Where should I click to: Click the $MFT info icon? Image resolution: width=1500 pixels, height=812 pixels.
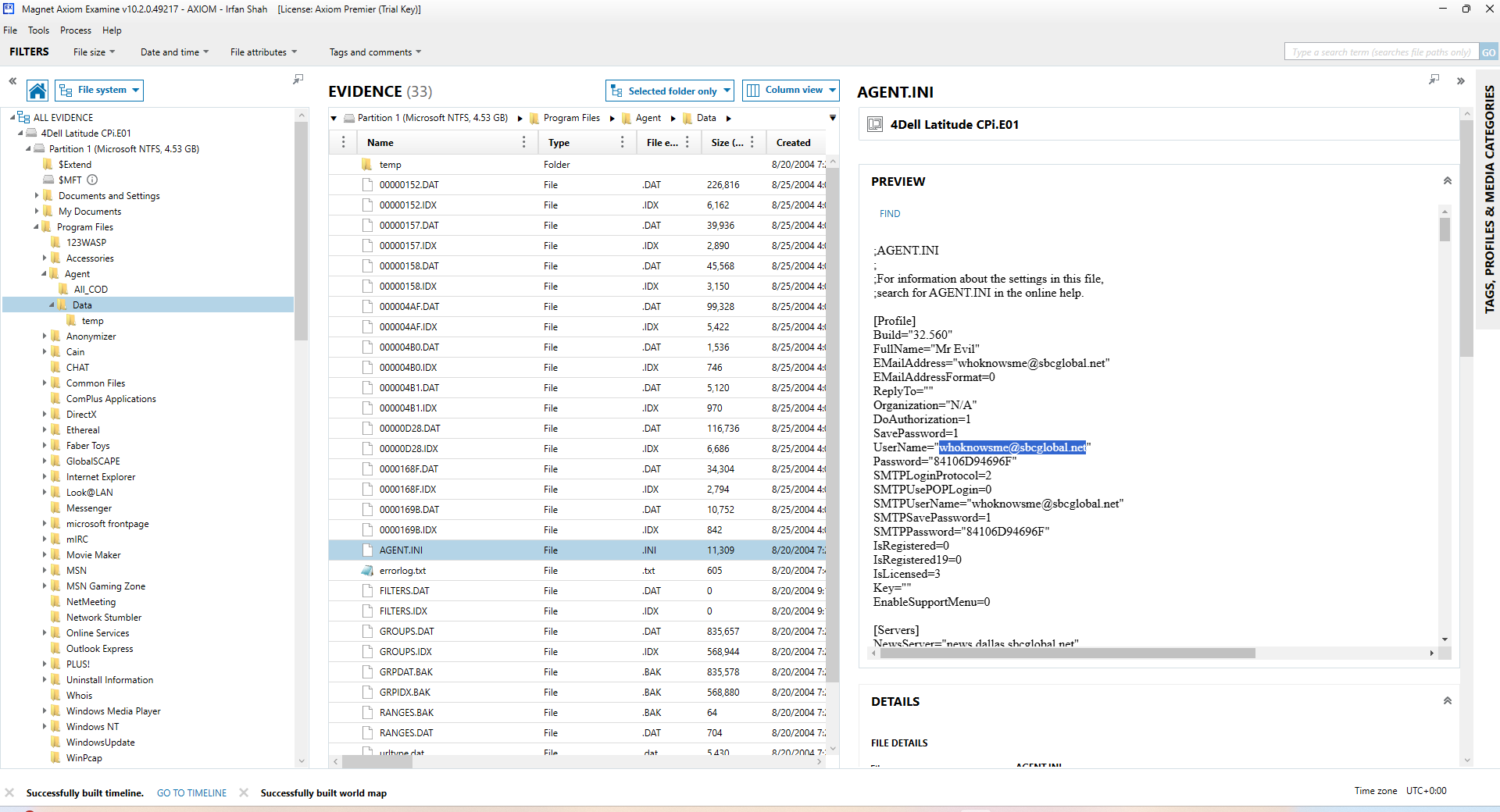(x=92, y=180)
